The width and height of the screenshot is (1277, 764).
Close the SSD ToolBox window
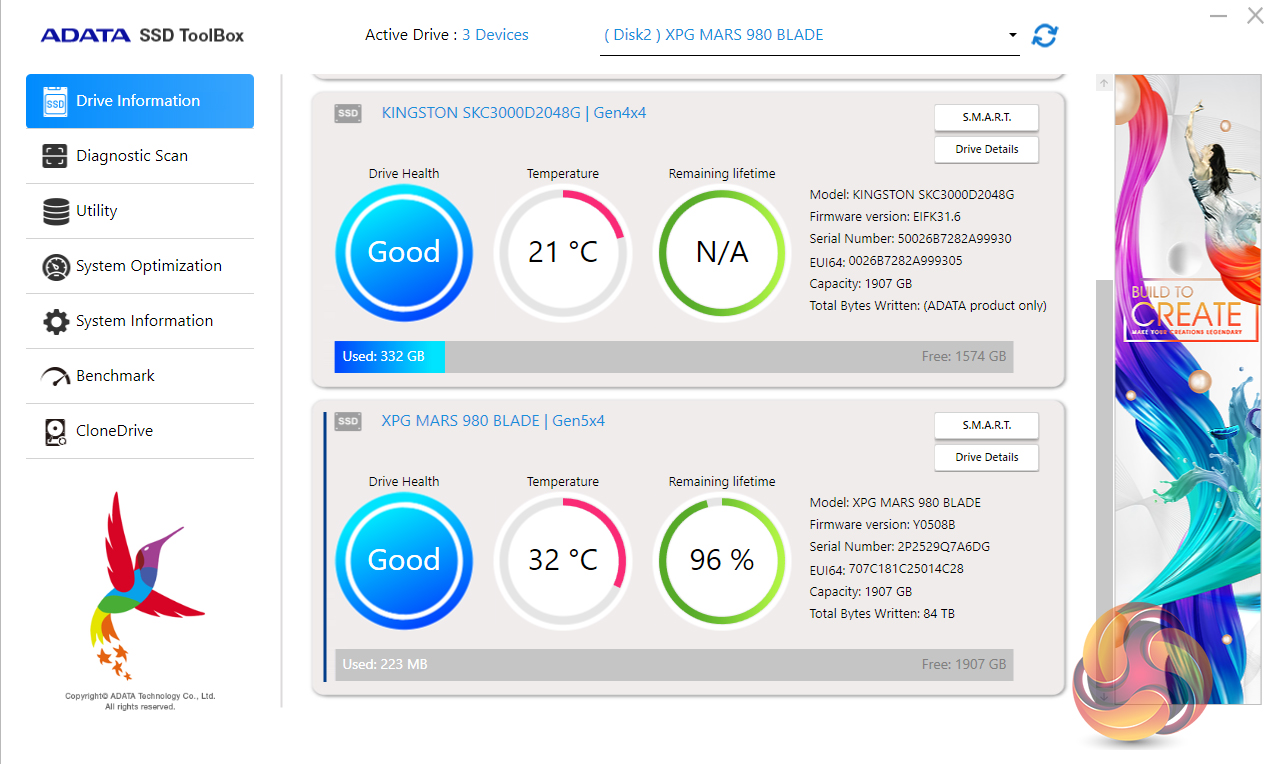(x=1255, y=16)
